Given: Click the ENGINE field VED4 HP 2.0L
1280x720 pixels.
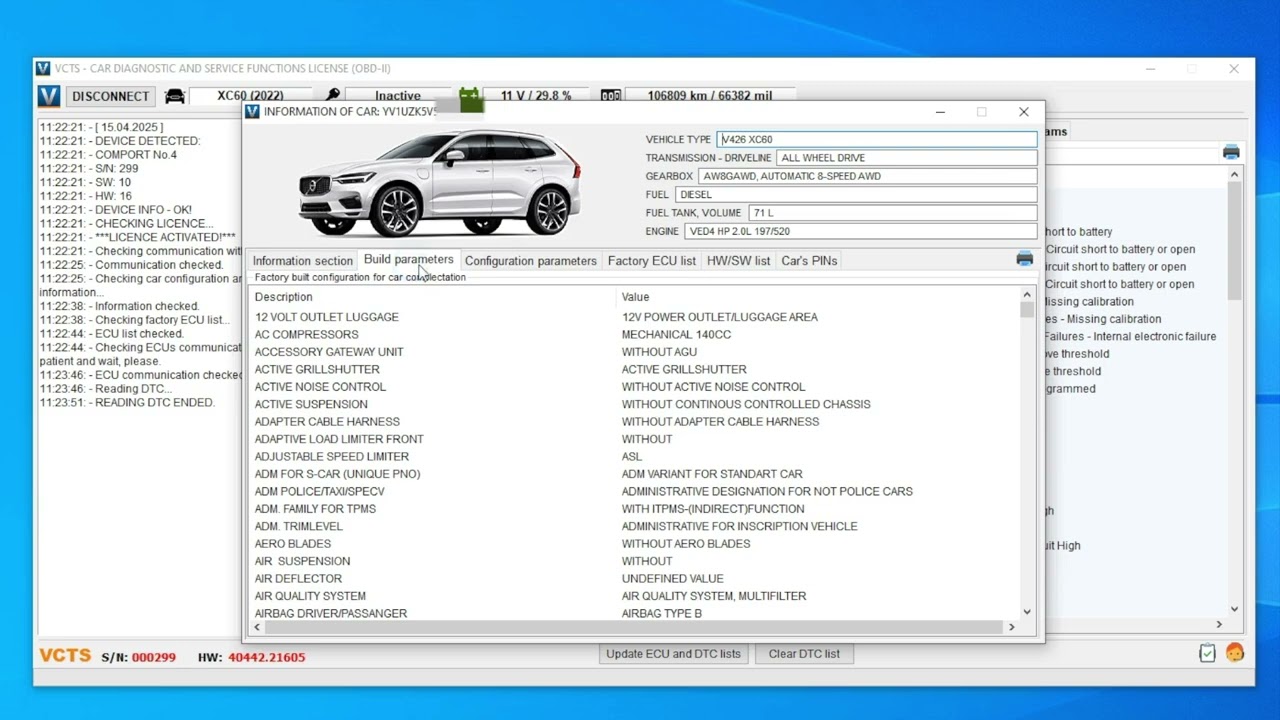Looking at the screenshot, I should [861, 231].
